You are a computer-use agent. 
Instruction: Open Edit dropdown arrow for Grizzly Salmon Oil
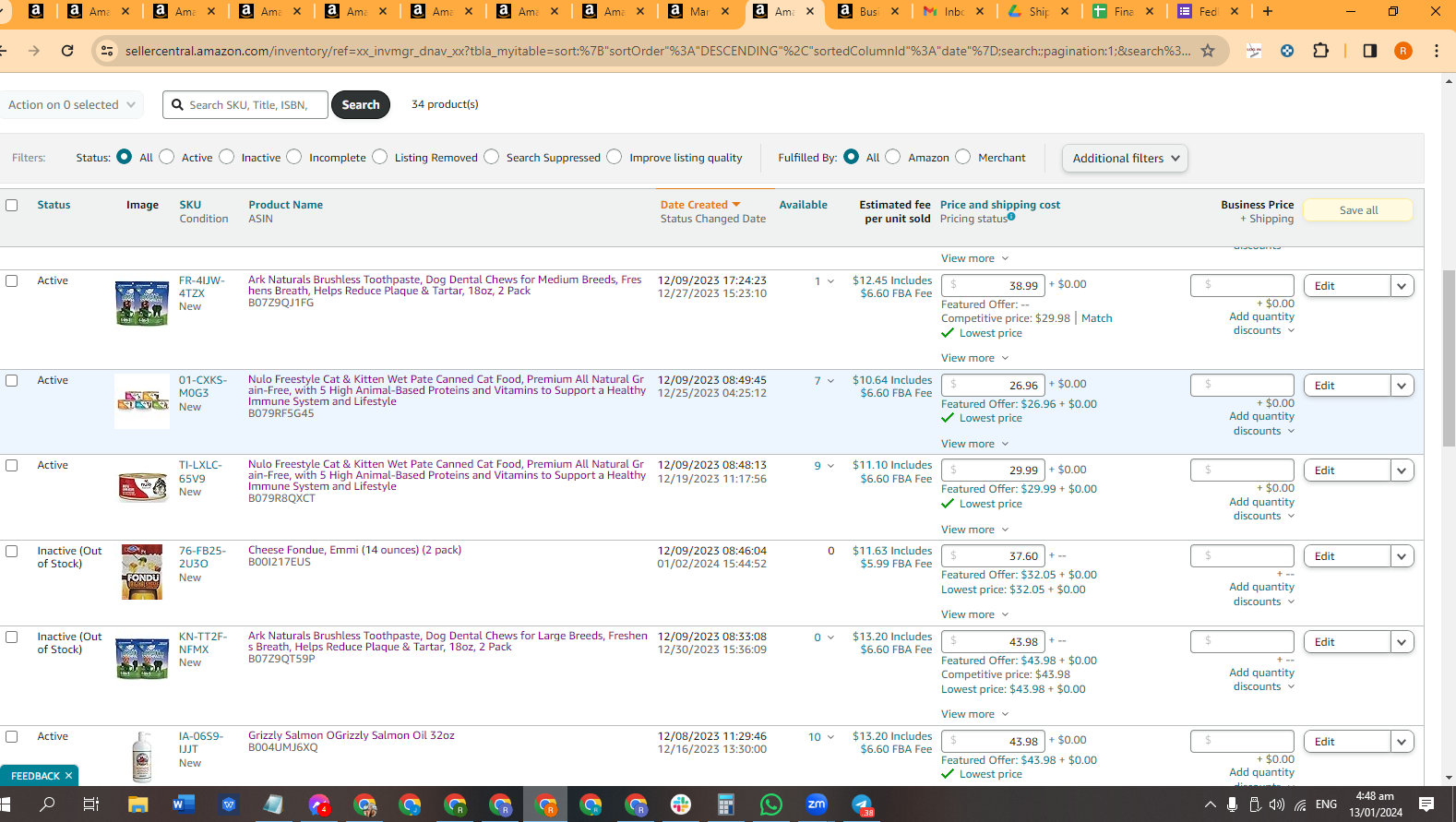[x=1402, y=742]
